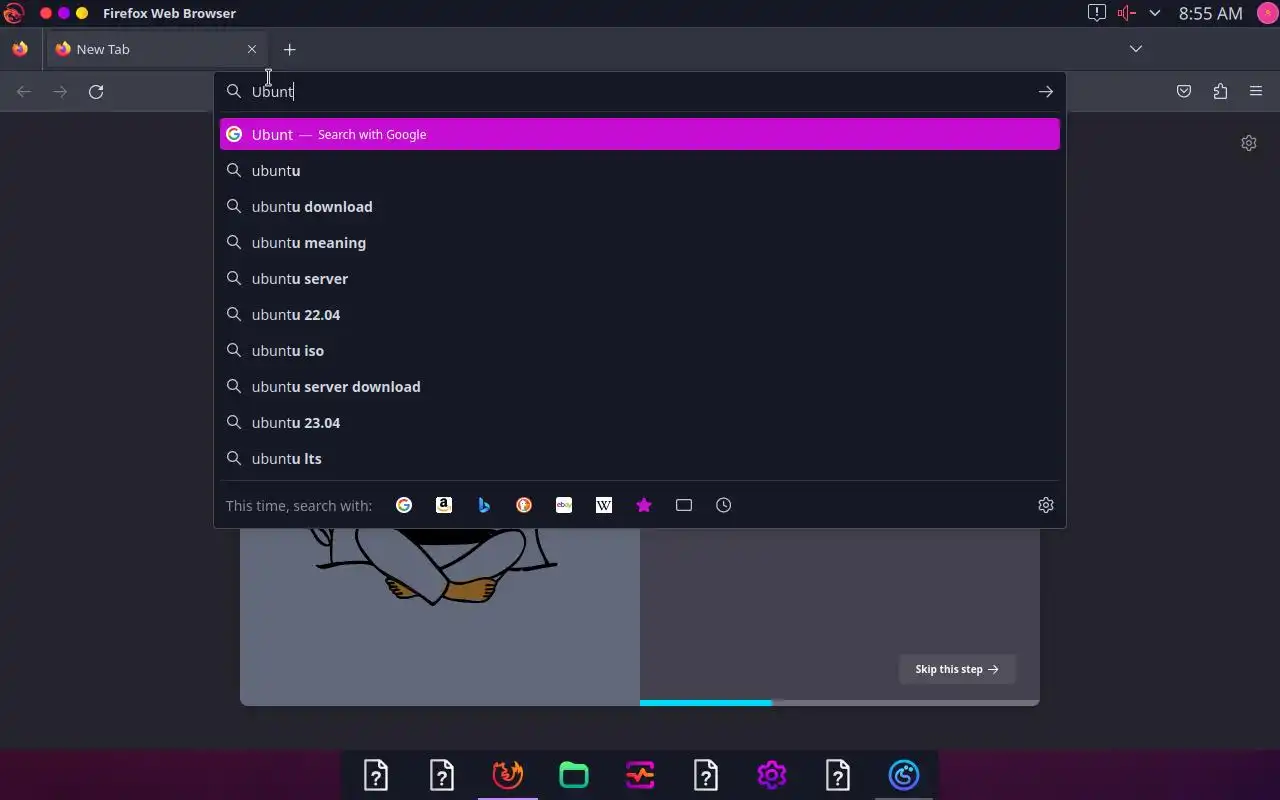1280x800 pixels.
Task: Click the Go arrow in address bar
Action: coord(1046,91)
